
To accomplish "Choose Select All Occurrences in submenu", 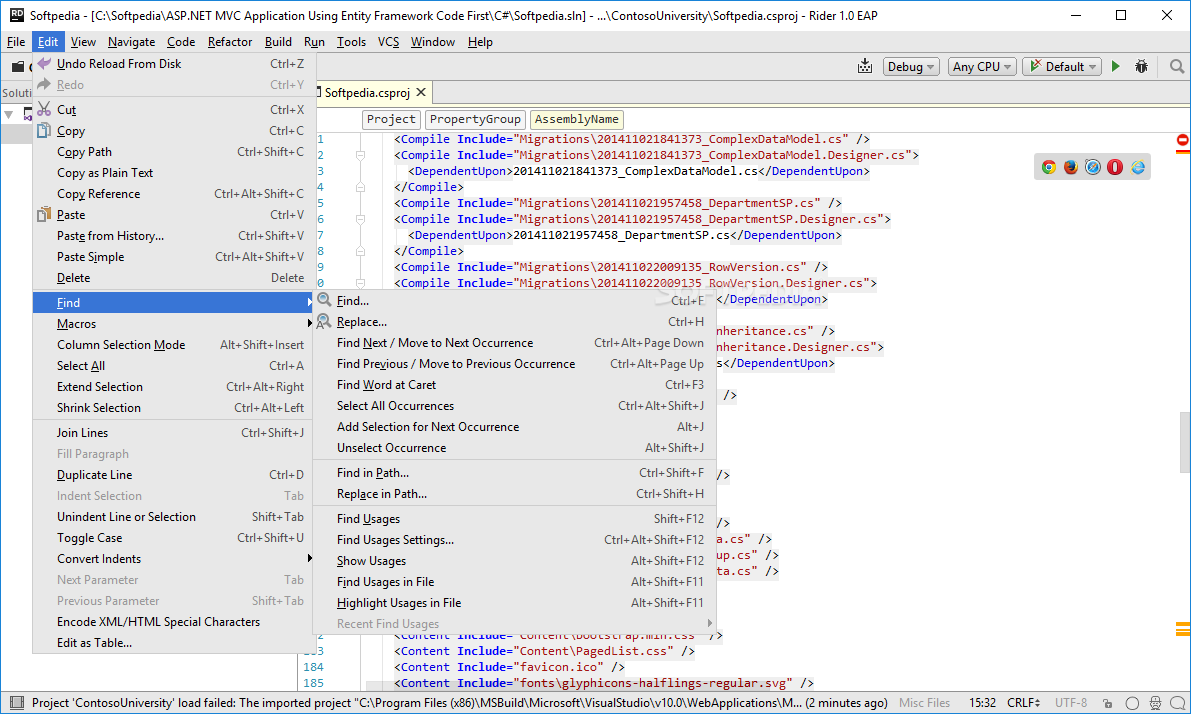I will pos(514,406).
